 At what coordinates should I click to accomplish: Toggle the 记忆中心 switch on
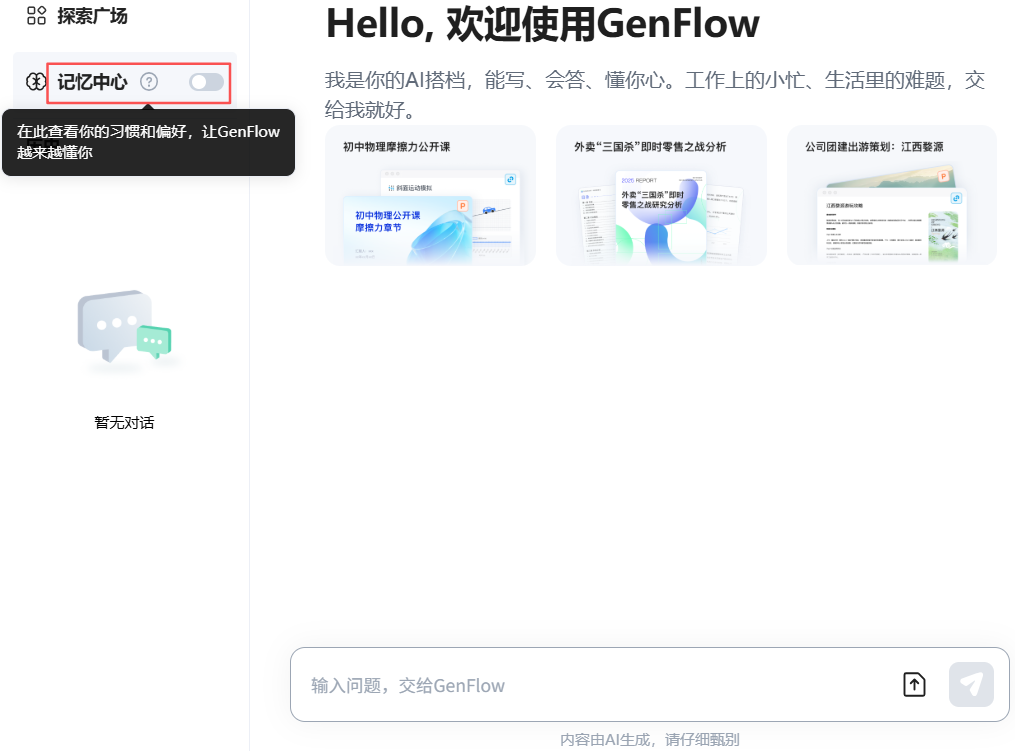click(x=206, y=82)
